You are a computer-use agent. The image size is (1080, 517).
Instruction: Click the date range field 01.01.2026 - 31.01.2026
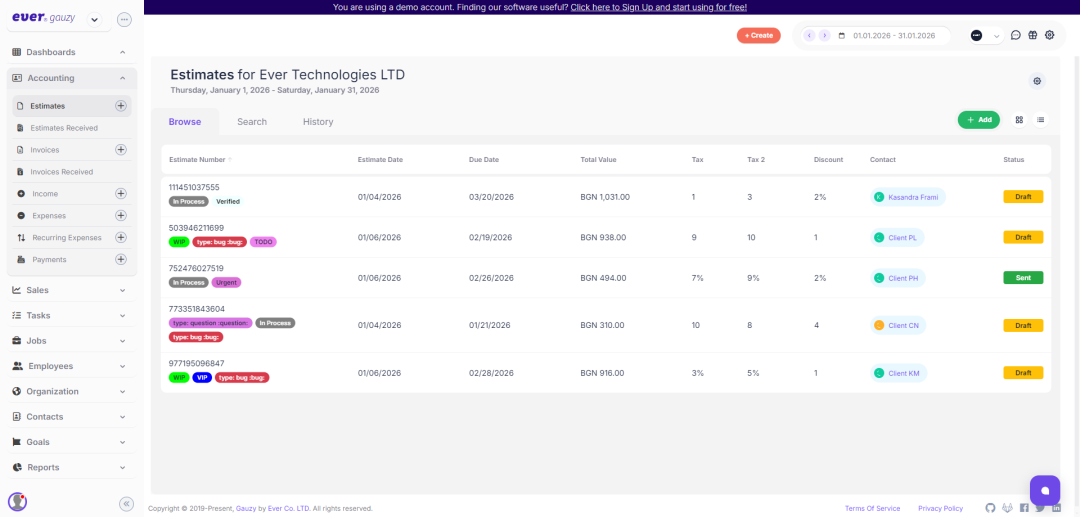tap(893, 36)
